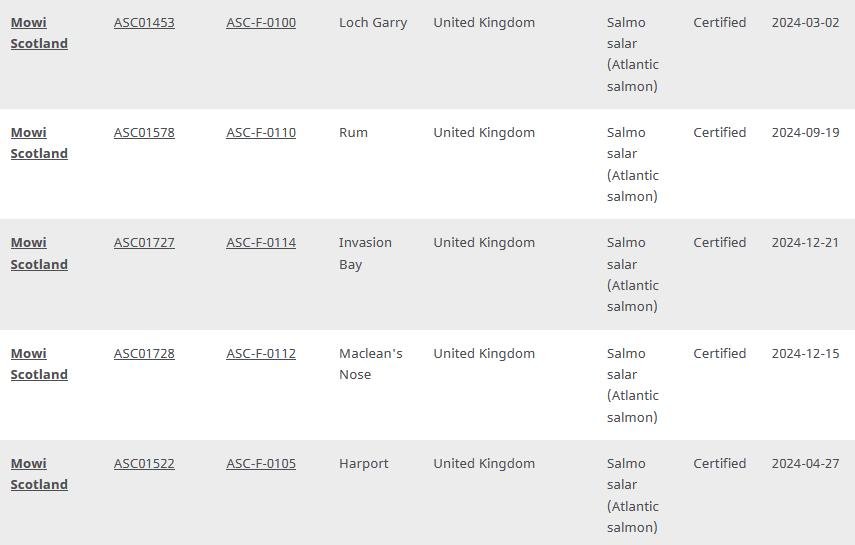Image resolution: width=855 pixels, height=545 pixels.
Task: Open Mowi Scotland link in Invasion Bay row
Action: [x=39, y=253]
